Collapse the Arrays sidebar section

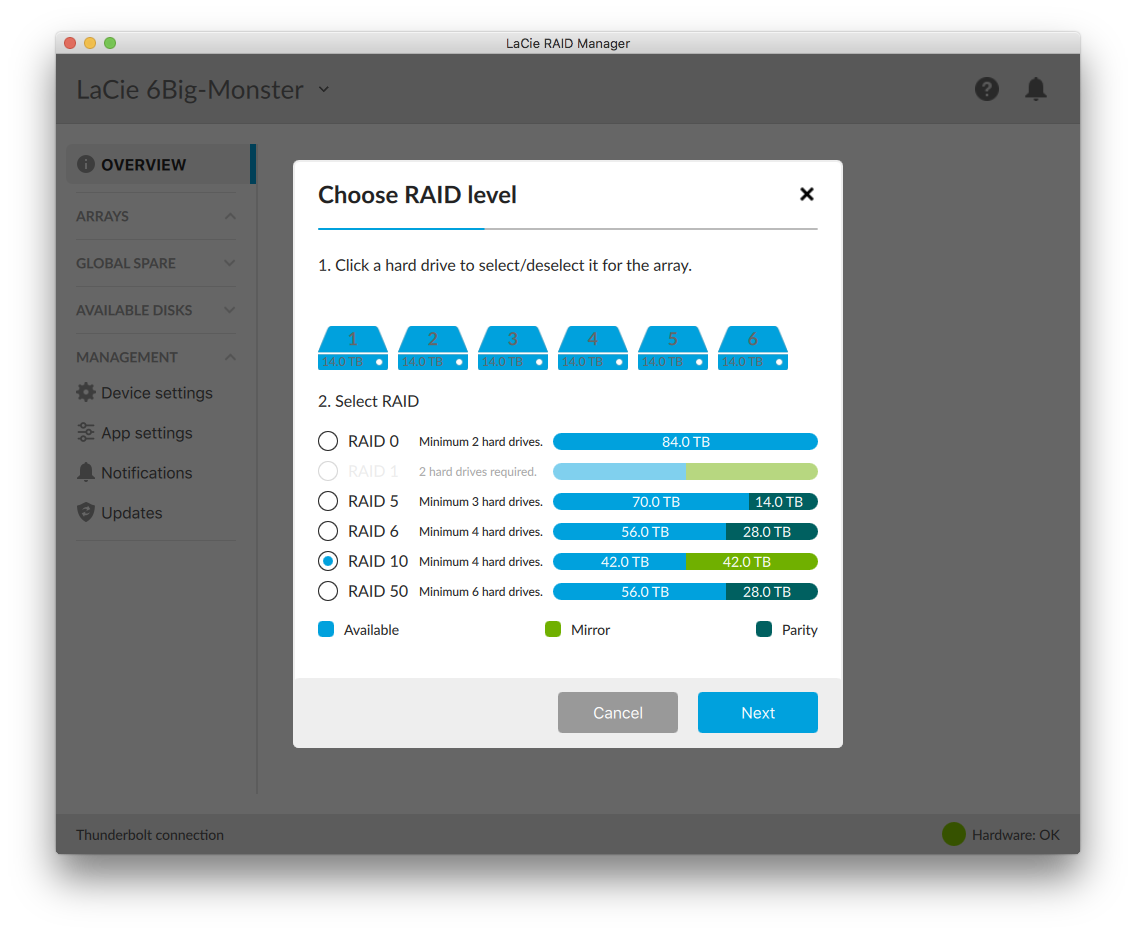[230, 217]
